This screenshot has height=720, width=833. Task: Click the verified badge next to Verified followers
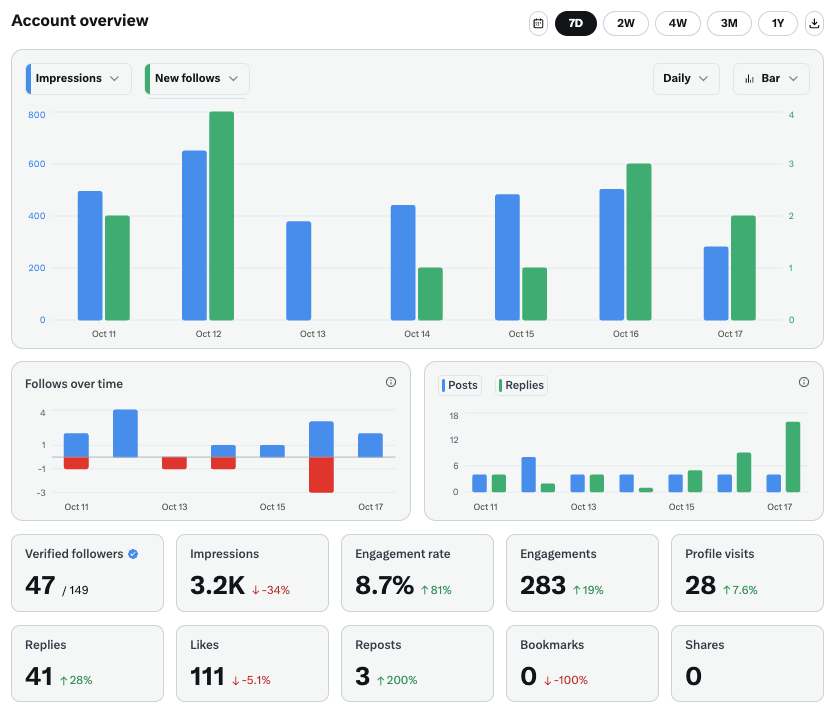(x=133, y=554)
